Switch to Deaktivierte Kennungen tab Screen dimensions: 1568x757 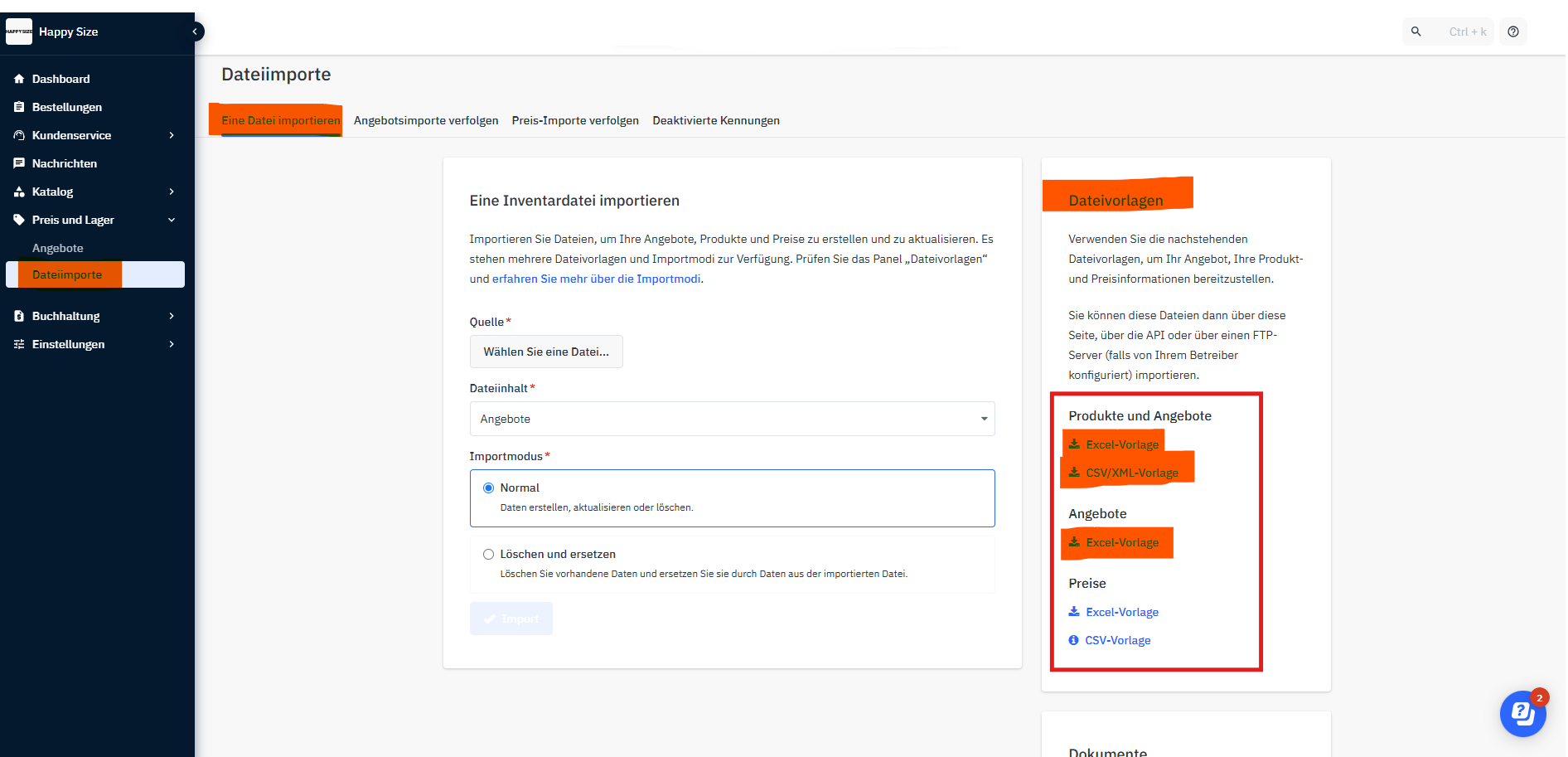(716, 120)
